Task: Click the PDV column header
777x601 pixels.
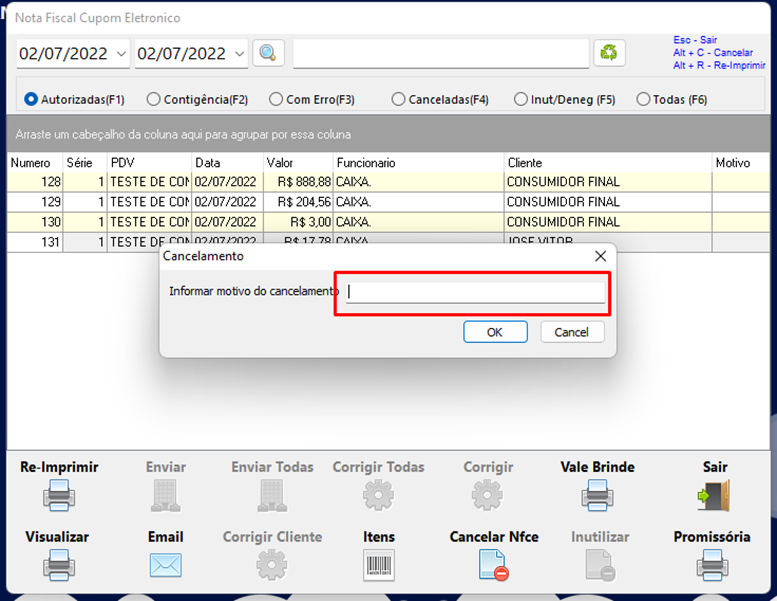Action: click(149, 163)
